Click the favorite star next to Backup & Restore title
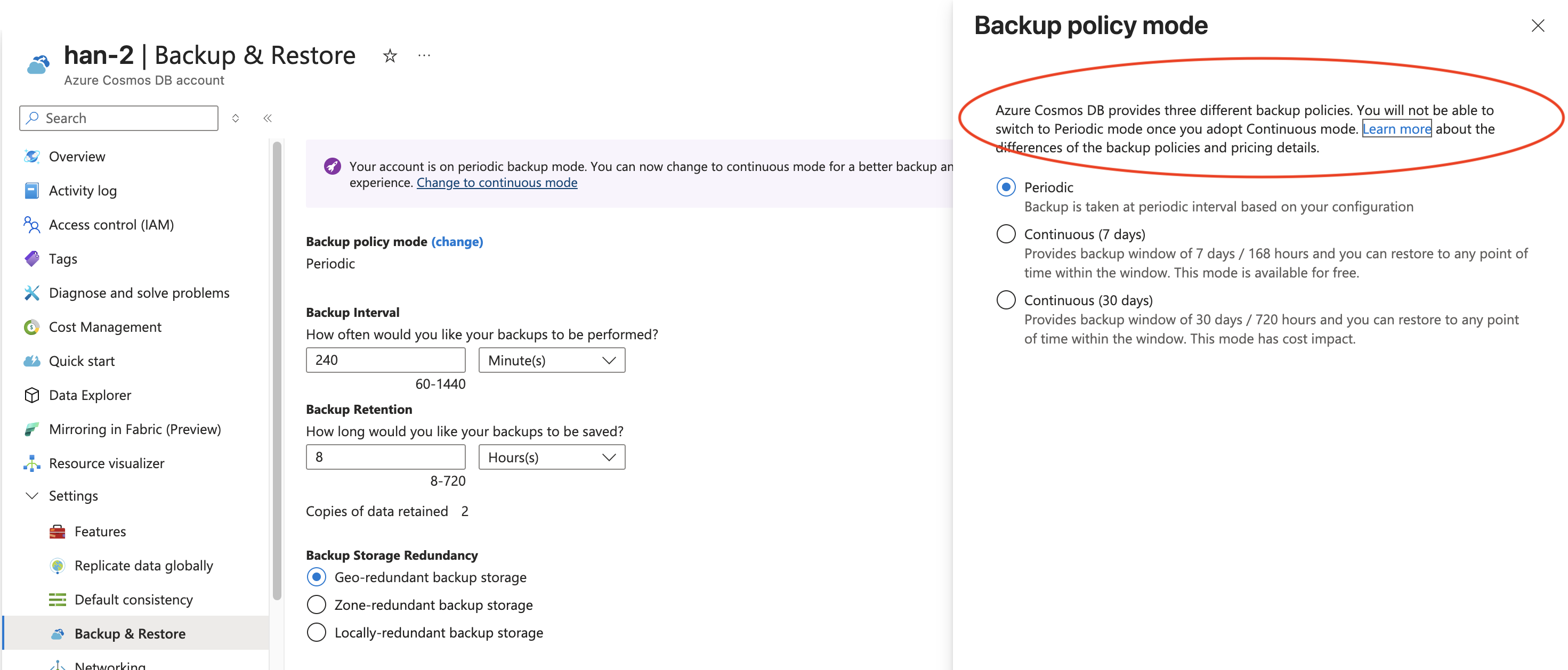This screenshot has width=1568, height=670. point(389,55)
